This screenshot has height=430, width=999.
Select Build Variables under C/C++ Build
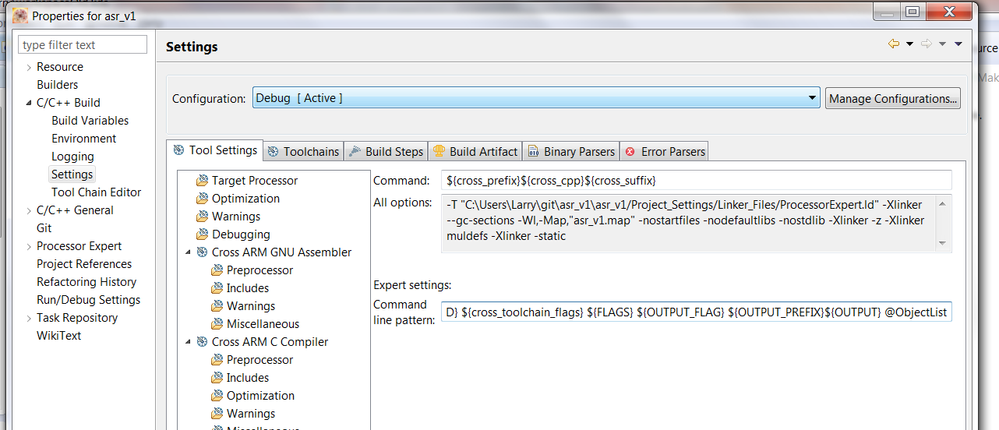point(90,120)
